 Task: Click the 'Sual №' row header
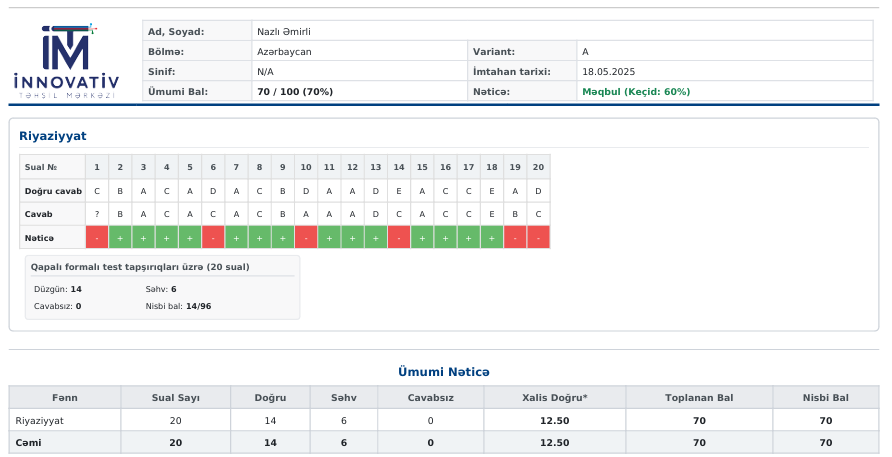[52, 167]
